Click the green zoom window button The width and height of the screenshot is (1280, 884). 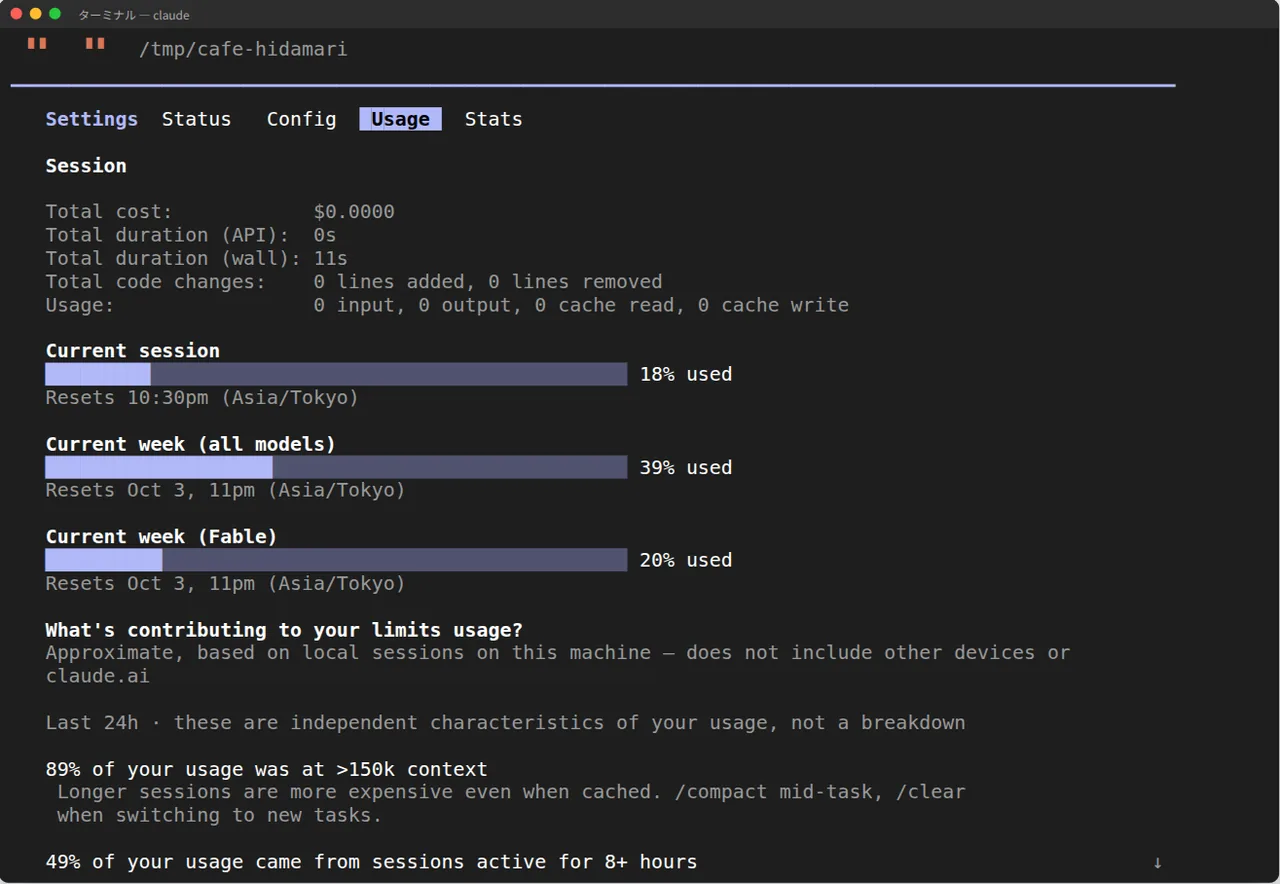click(55, 14)
